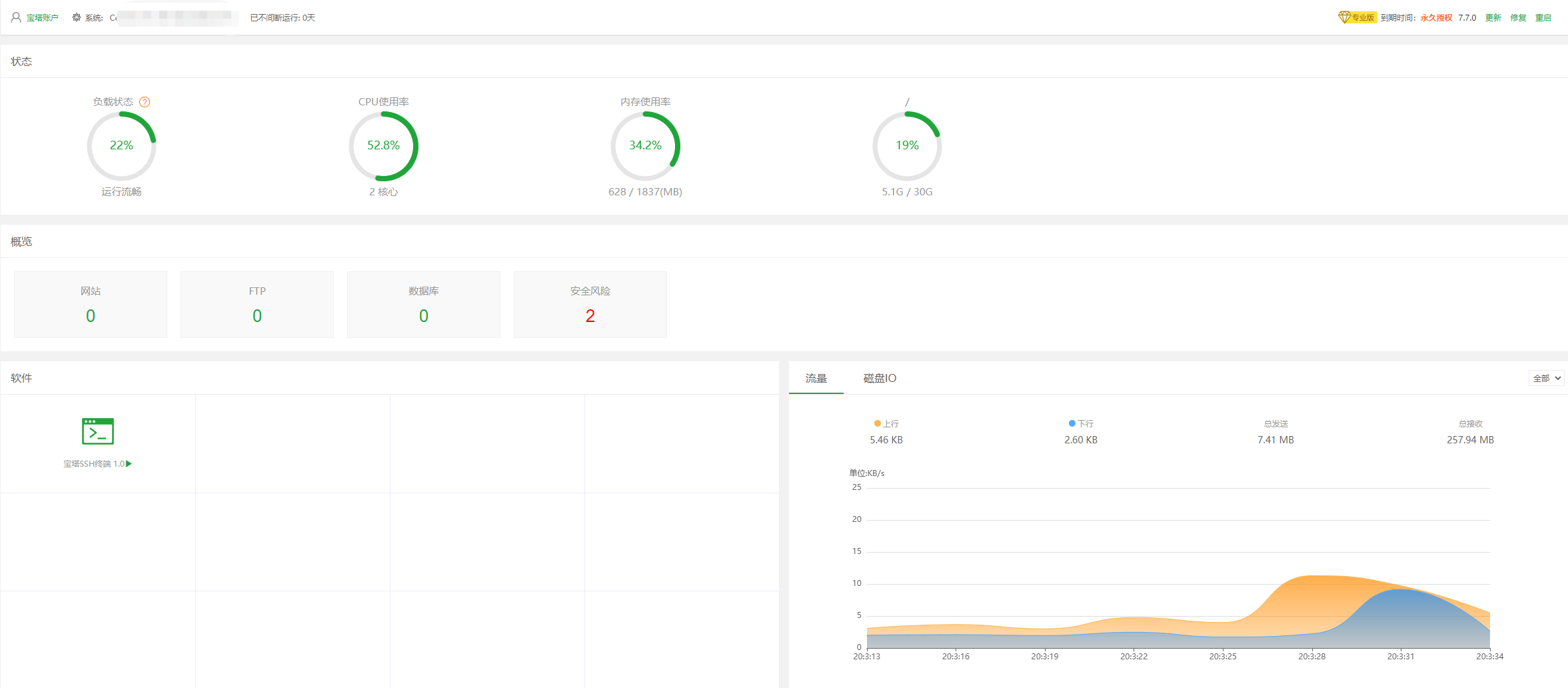Click the 修复 link in the top bar
The height and width of the screenshot is (688, 1568).
[1517, 17]
